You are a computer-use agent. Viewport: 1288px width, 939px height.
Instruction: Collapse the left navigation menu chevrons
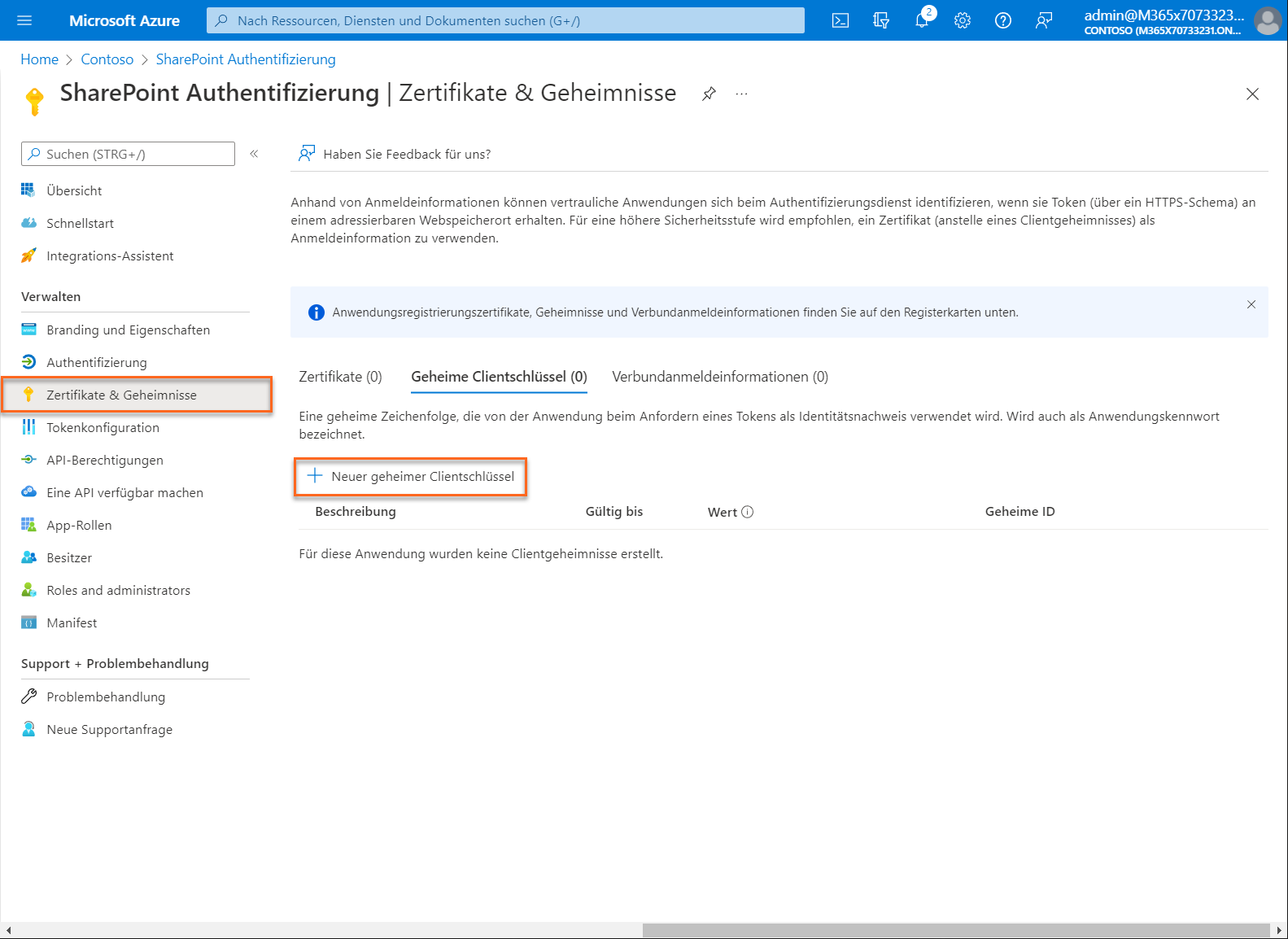(x=254, y=154)
